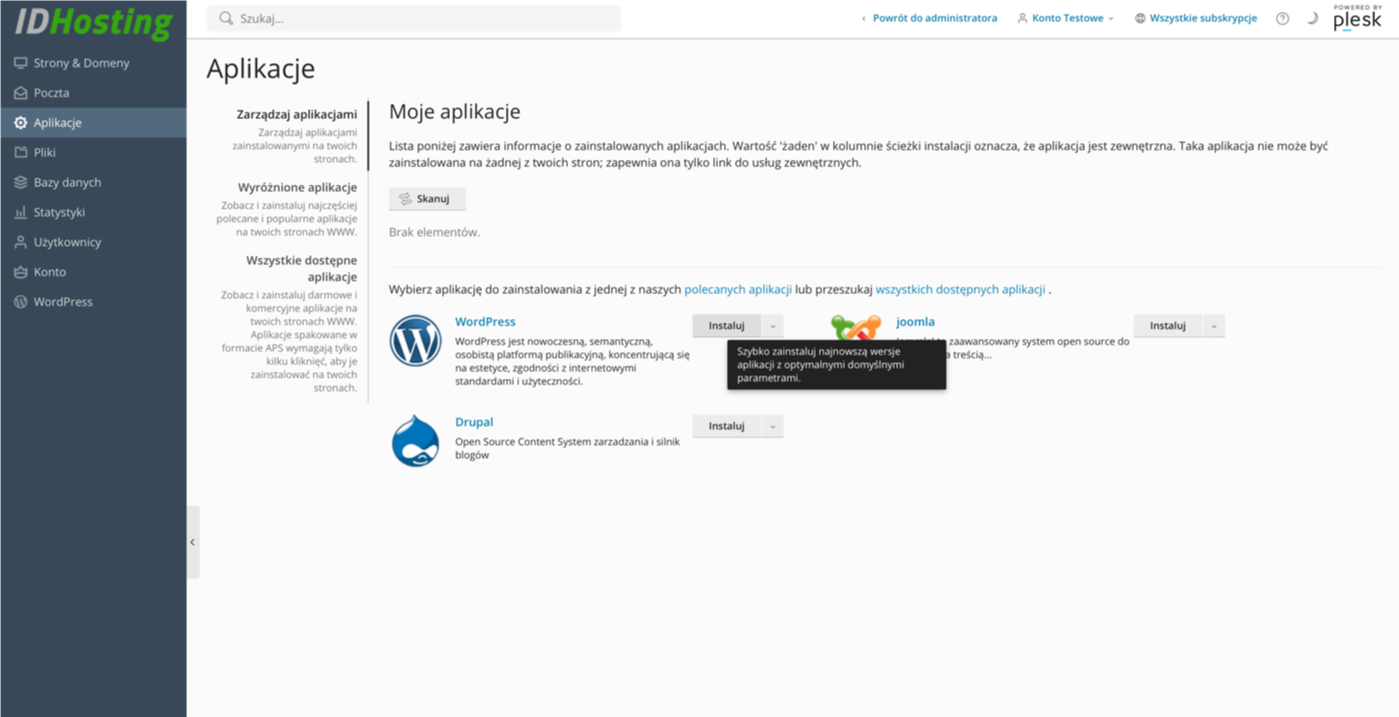This screenshot has height=717, width=1399.
Task: Click the user icon beside Konto Testowe
Action: [x=1023, y=18]
